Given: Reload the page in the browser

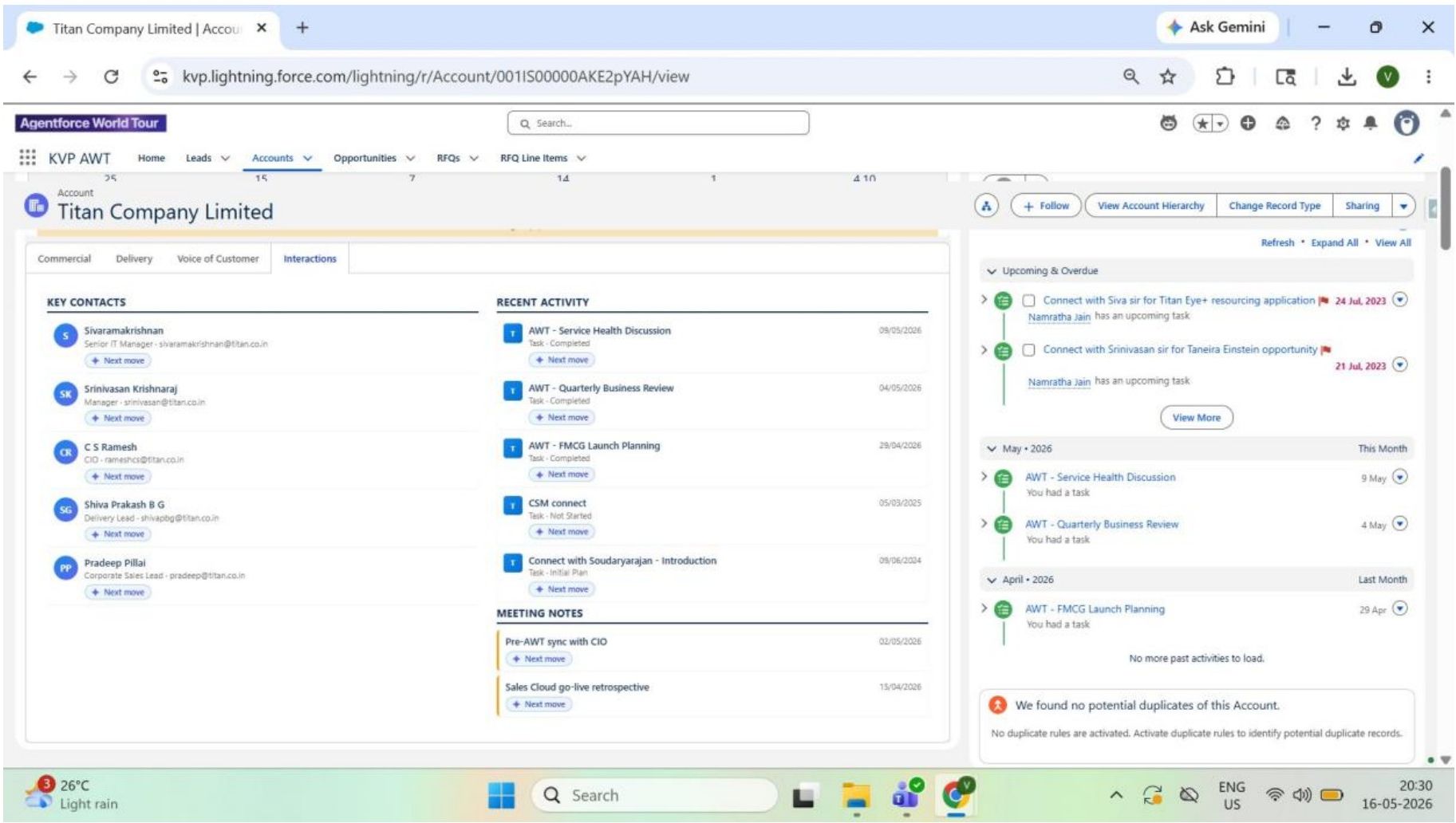Looking at the screenshot, I should click(112, 77).
